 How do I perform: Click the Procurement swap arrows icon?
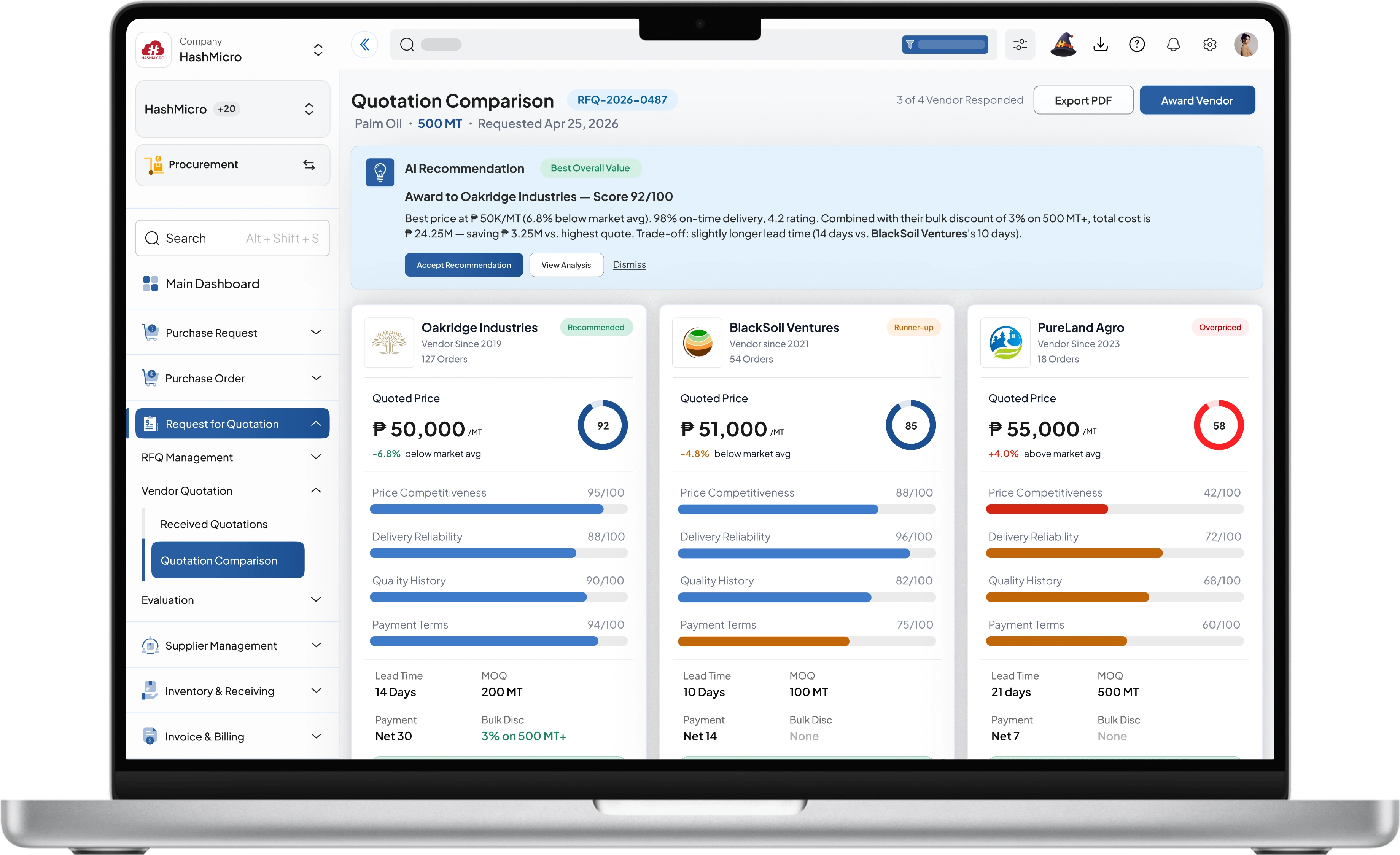pyautogui.click(x=309, y=165)
